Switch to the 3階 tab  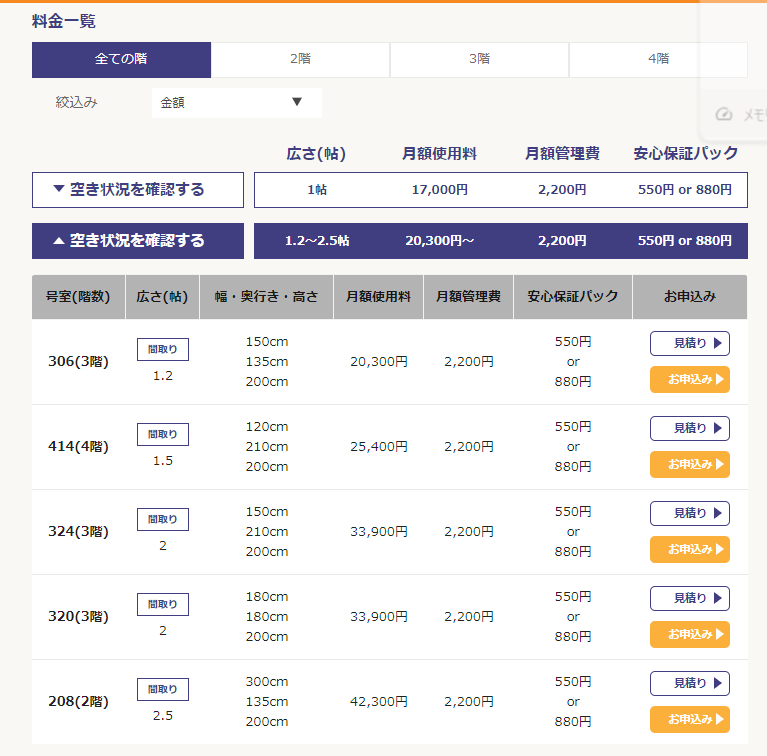pos(479,60)
